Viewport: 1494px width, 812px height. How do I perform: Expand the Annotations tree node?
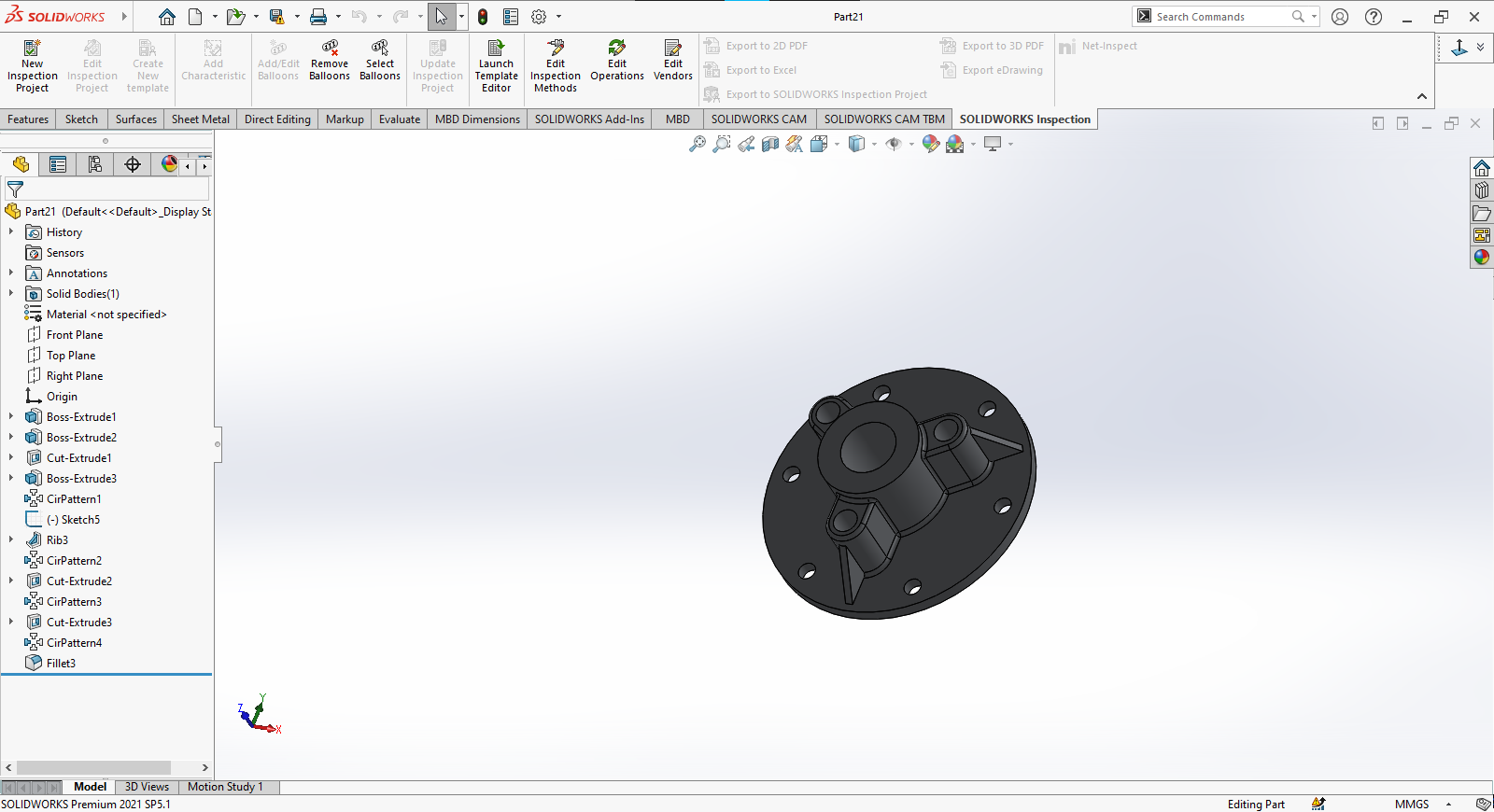tap(11, 273)
